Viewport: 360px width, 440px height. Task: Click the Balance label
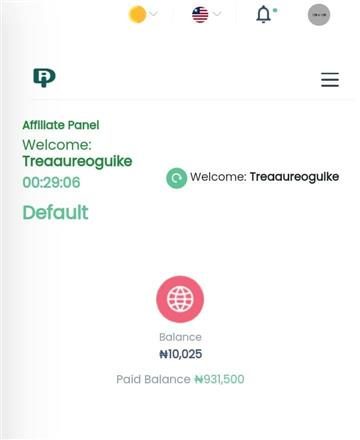click(x=180, y=337)
